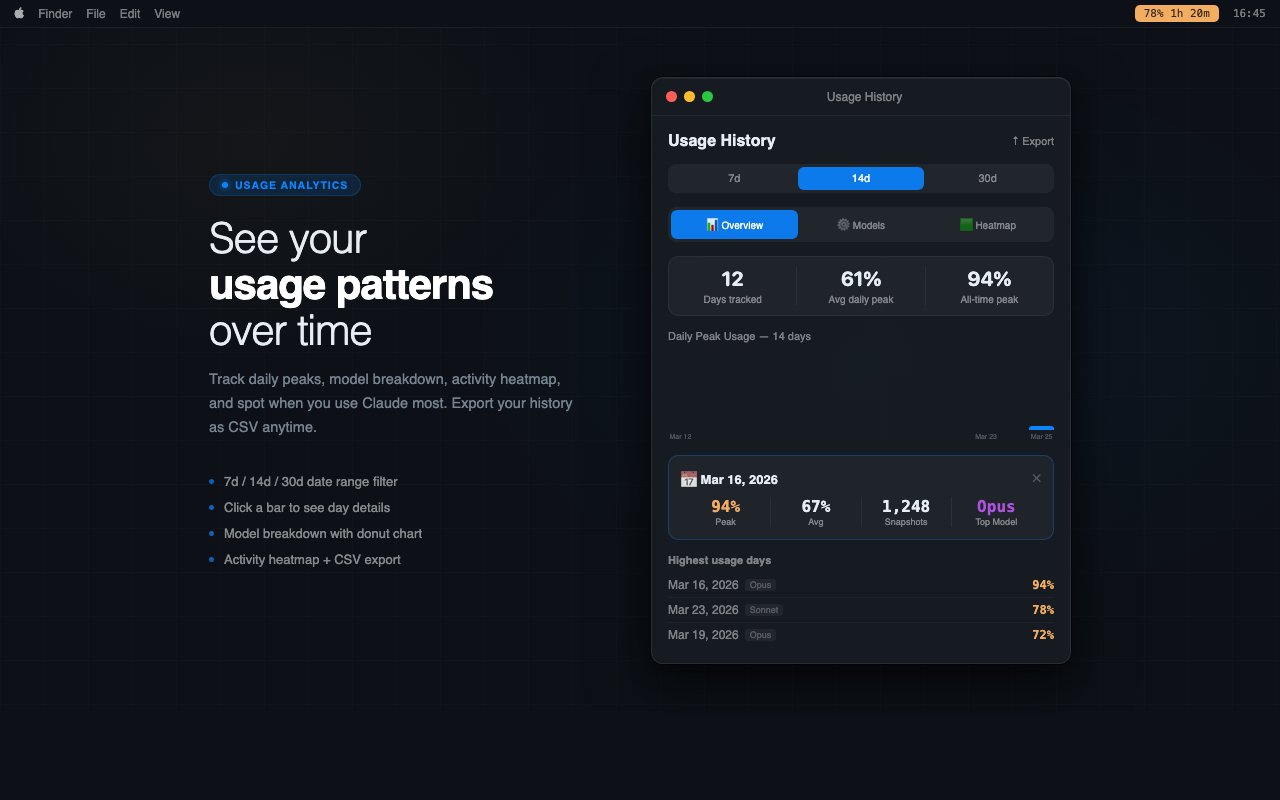Switch to the Models tab
The height and width of the screenshot is (800, 1280).
point(860,224)
